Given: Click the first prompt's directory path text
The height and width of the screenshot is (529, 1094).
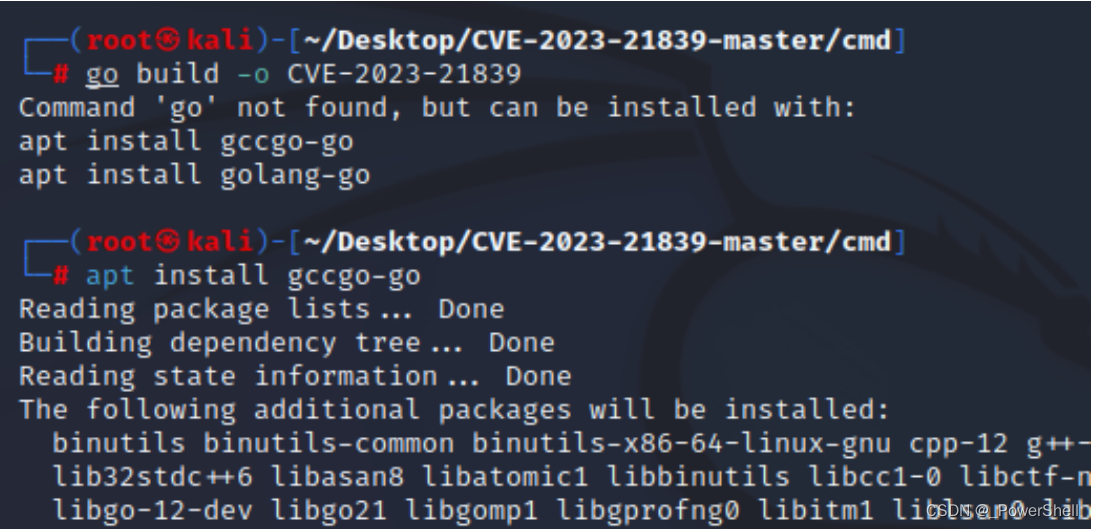Looking at the screenshot, I should coord(598,41).
